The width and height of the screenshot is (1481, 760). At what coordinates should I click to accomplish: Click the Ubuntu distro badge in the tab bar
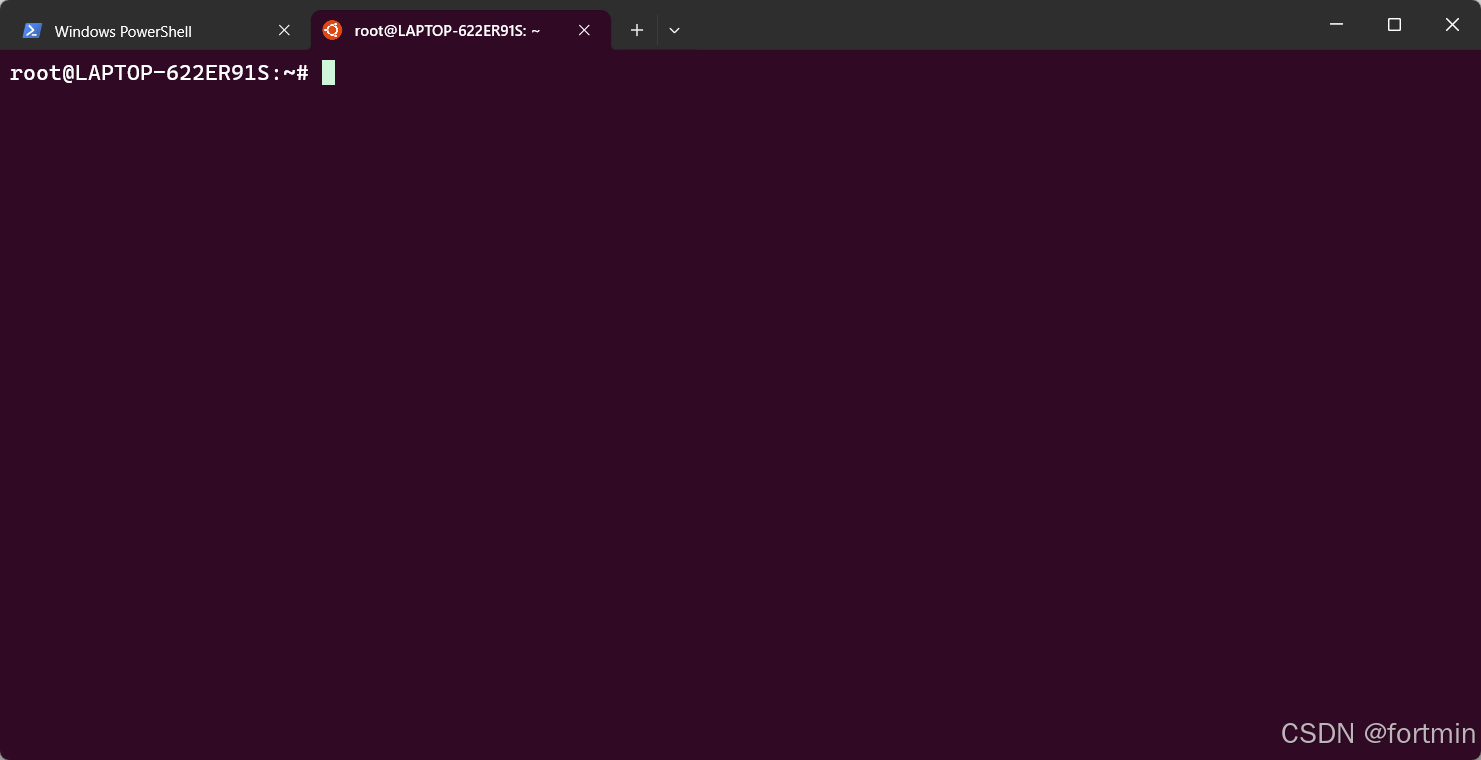(x=332, y=30)
